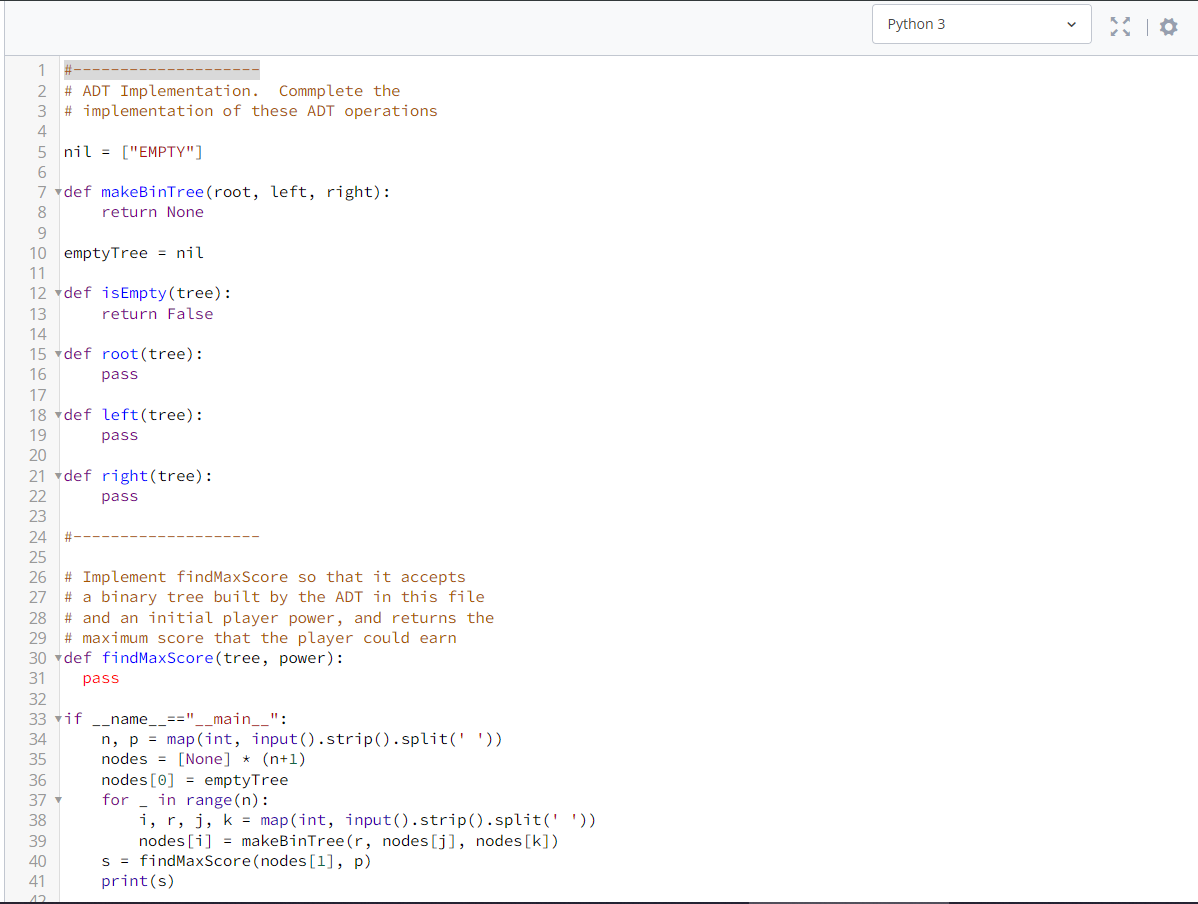Collapse the right function fold arrow
1198x904 pixels.
[x=58, y=476]
